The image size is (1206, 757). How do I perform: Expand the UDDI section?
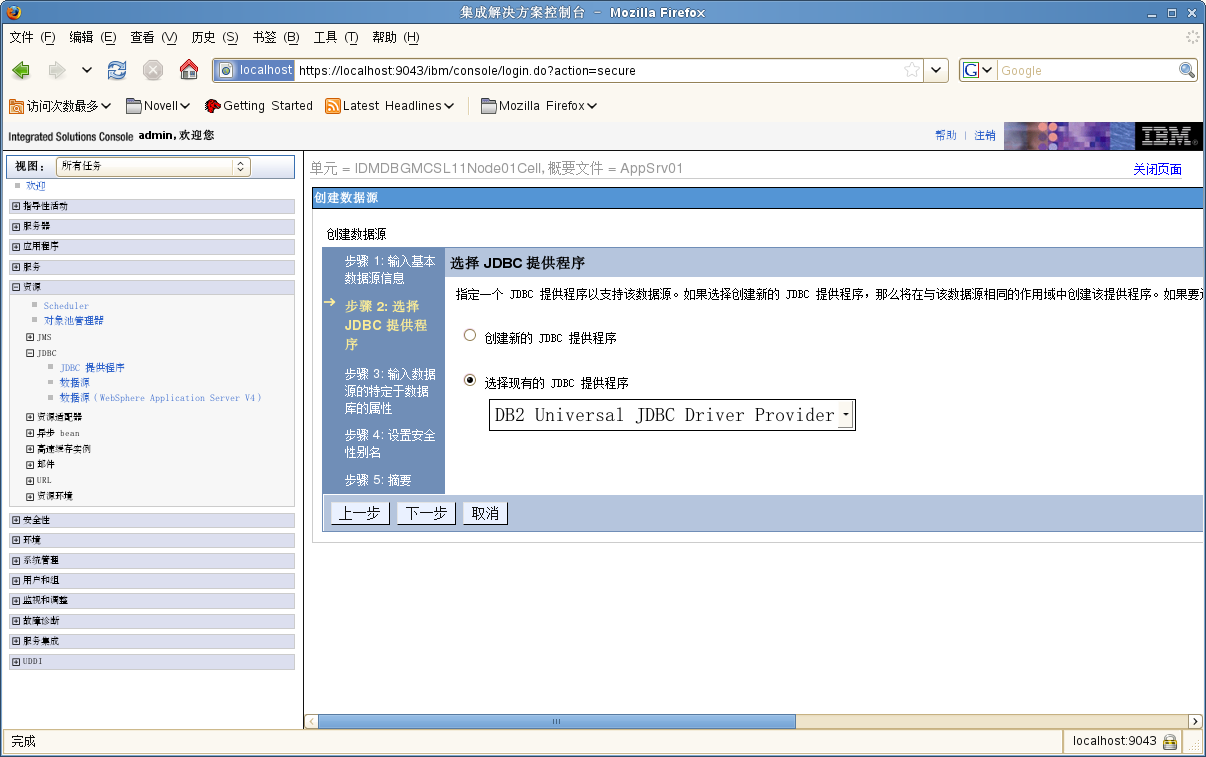click(x=16, y=661)
